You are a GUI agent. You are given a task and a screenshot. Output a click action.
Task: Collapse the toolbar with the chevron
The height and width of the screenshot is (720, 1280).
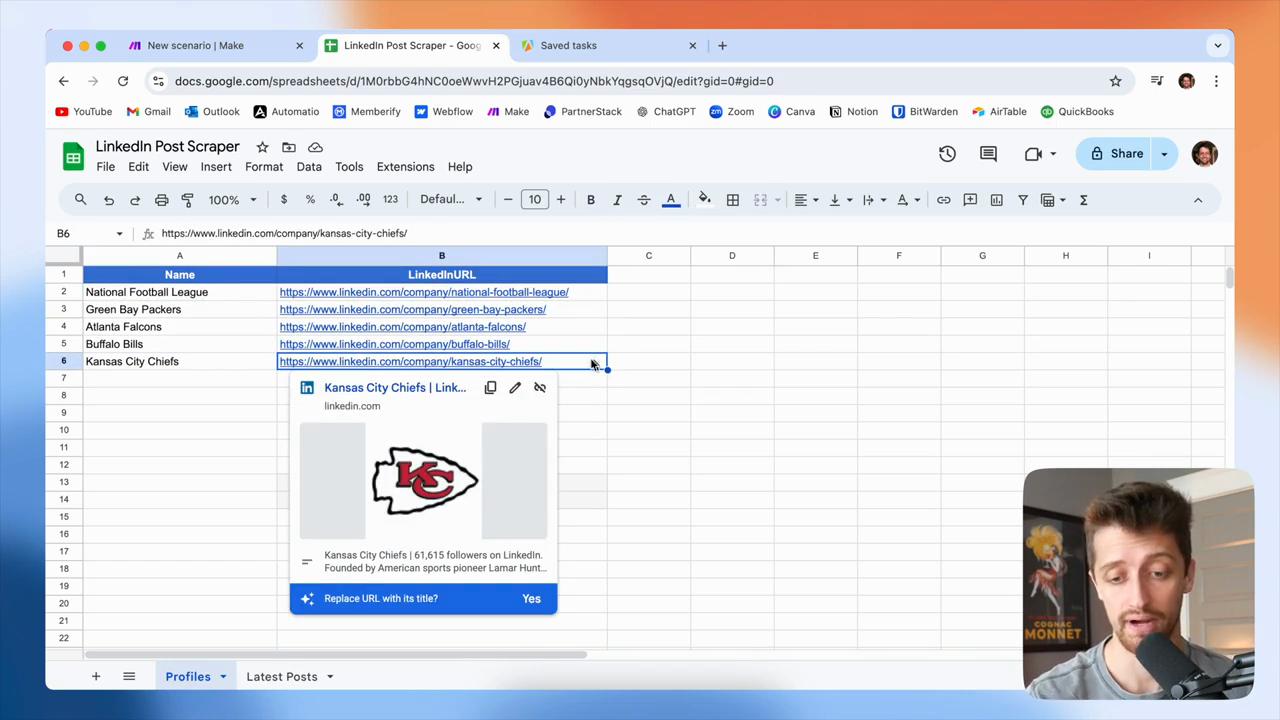1198,200
